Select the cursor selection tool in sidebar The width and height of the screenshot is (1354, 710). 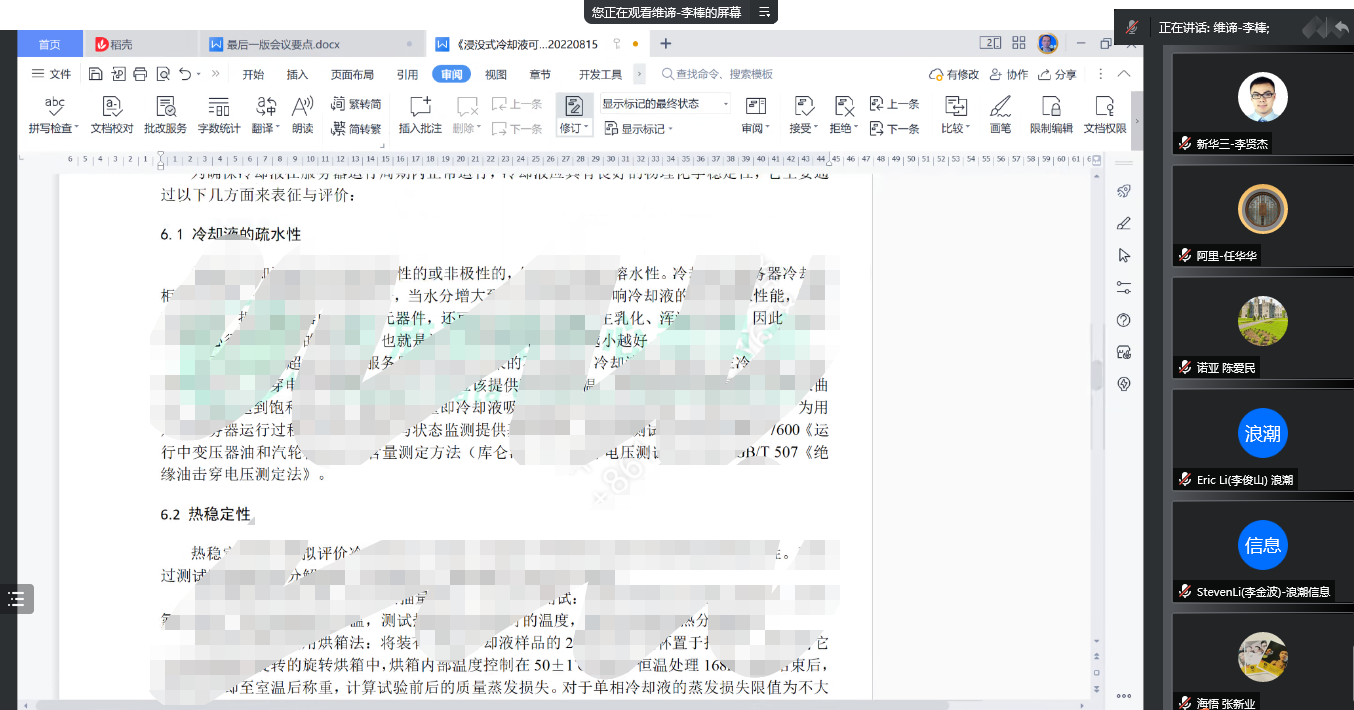click(1124, 255)
